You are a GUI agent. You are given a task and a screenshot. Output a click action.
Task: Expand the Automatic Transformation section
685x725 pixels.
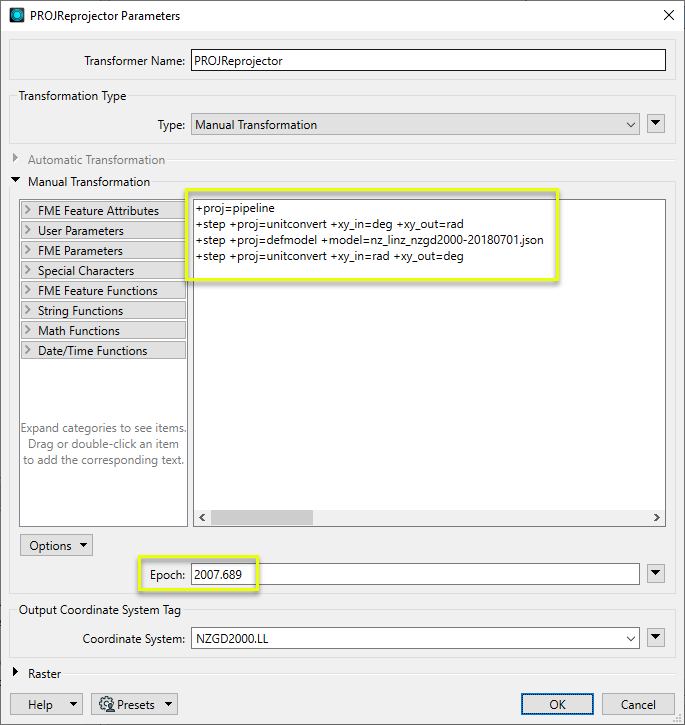15,160
